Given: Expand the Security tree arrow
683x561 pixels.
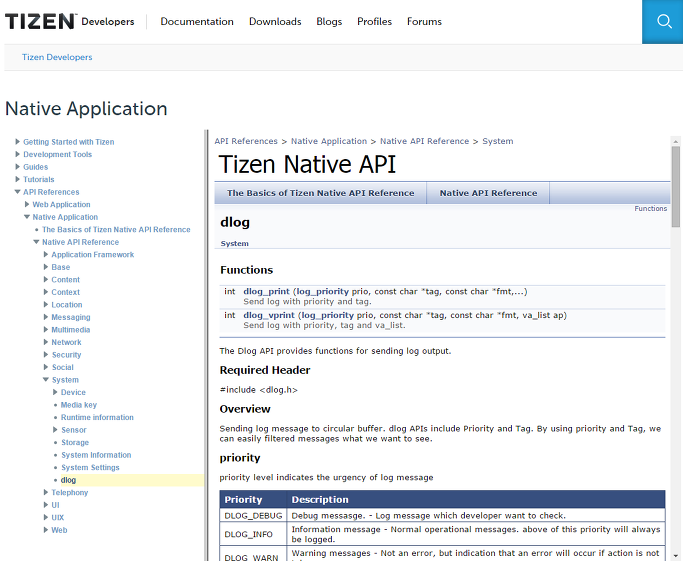Looking at the screenshot, I should (46, 355).
